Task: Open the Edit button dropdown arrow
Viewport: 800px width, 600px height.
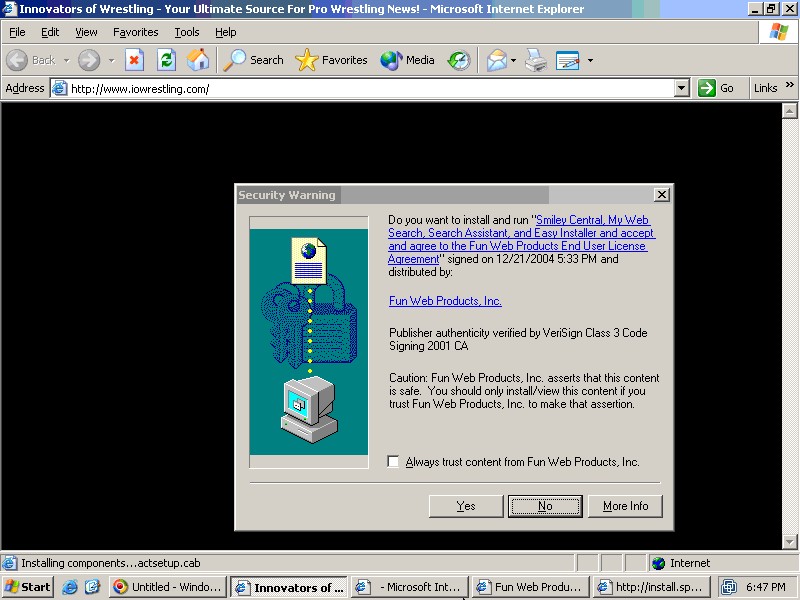Action: pos(590,61)
